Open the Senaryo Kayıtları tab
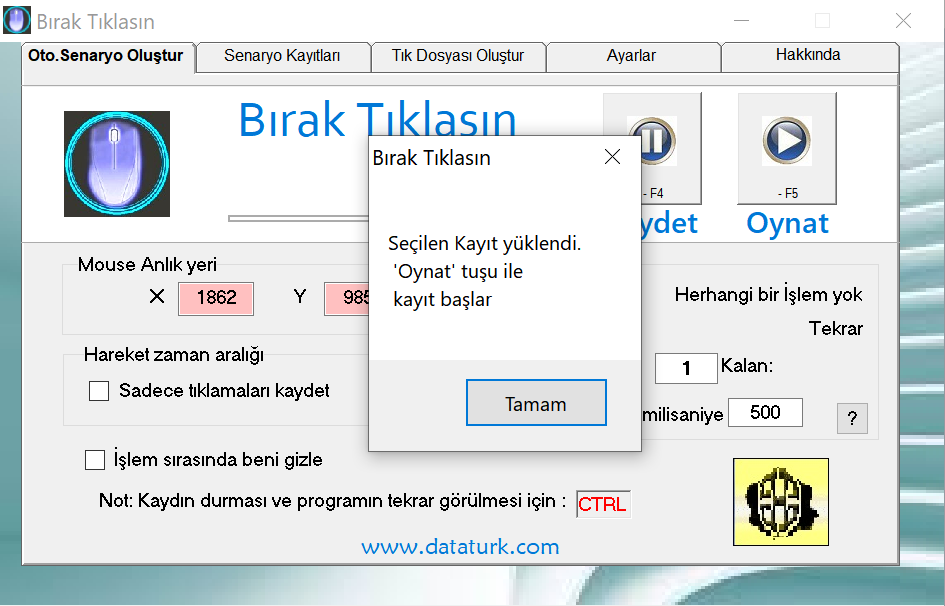 pyautogui.click(x=282, y=56)
